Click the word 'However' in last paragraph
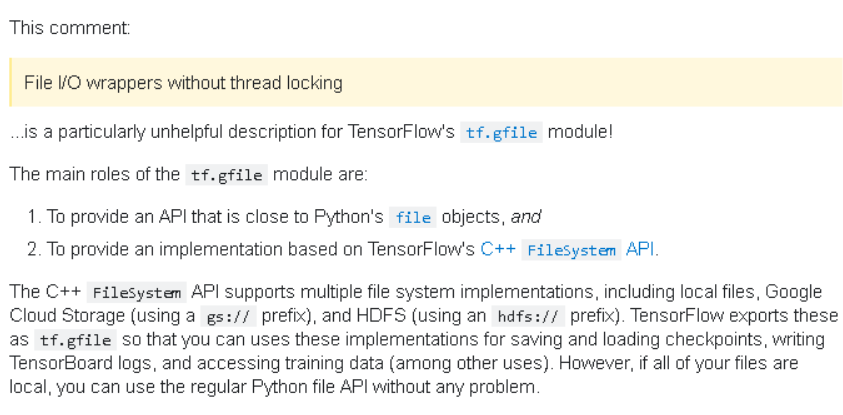The image size is (843, 415). (x=596, y=363)
